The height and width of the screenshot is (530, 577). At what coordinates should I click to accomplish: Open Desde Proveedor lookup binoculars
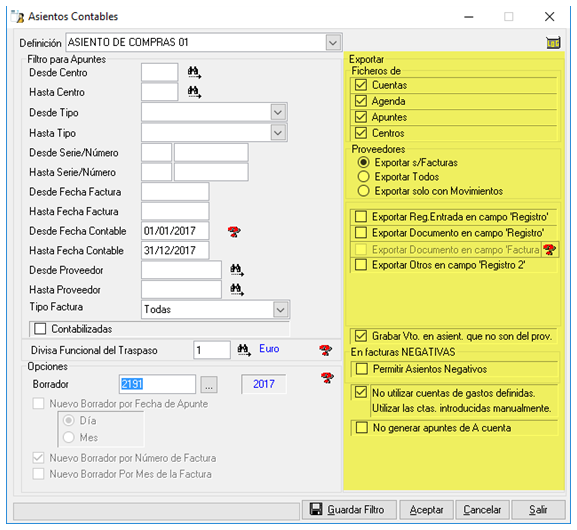click(237, 270)
